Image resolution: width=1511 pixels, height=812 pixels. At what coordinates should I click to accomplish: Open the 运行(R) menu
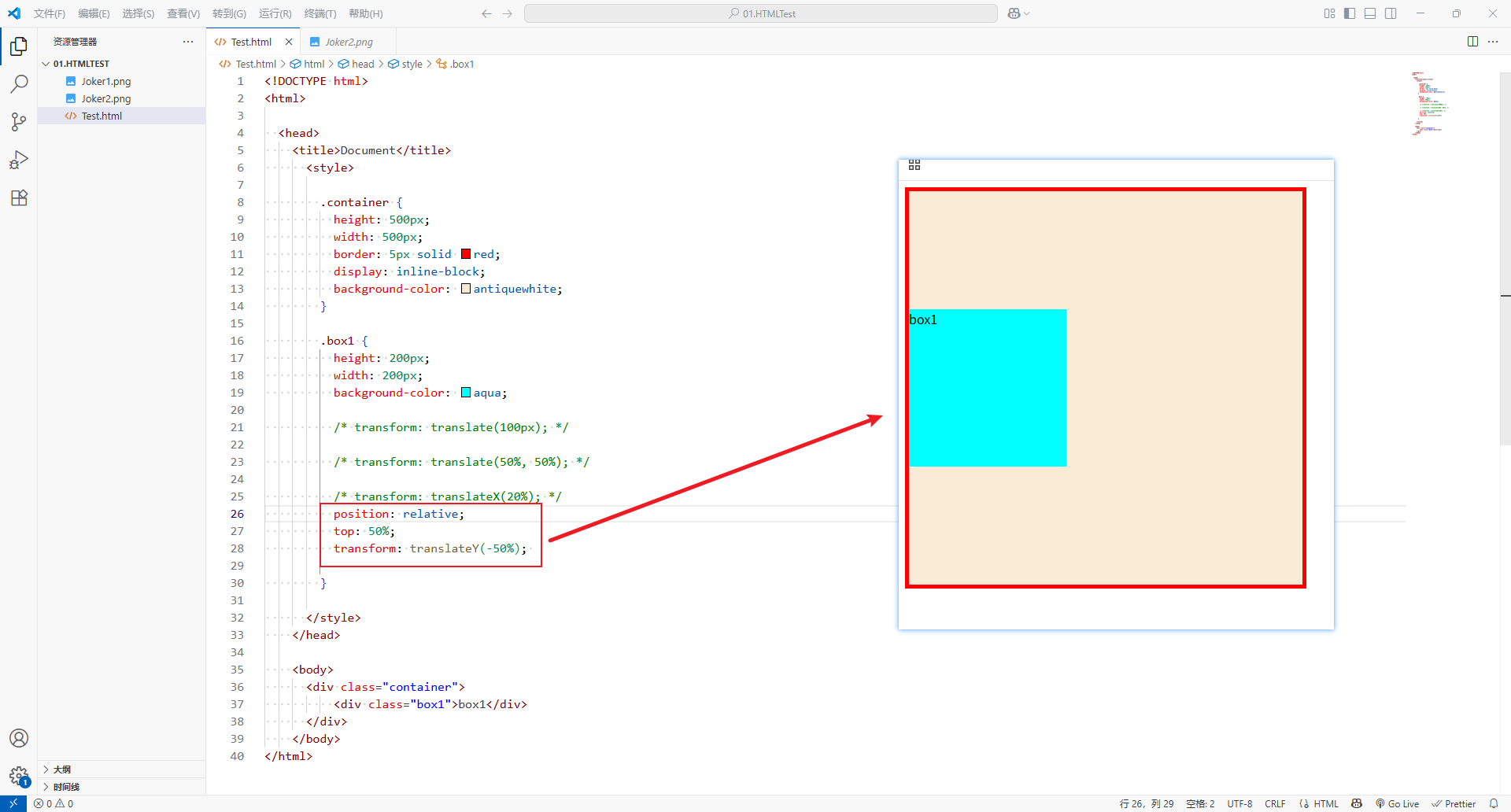pyautogui.click(x=275, y=13)
